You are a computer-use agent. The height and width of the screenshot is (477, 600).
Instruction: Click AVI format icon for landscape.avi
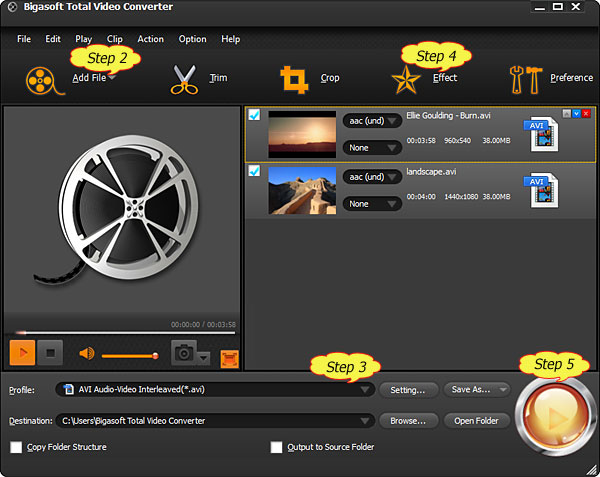[x=541, y=190]
